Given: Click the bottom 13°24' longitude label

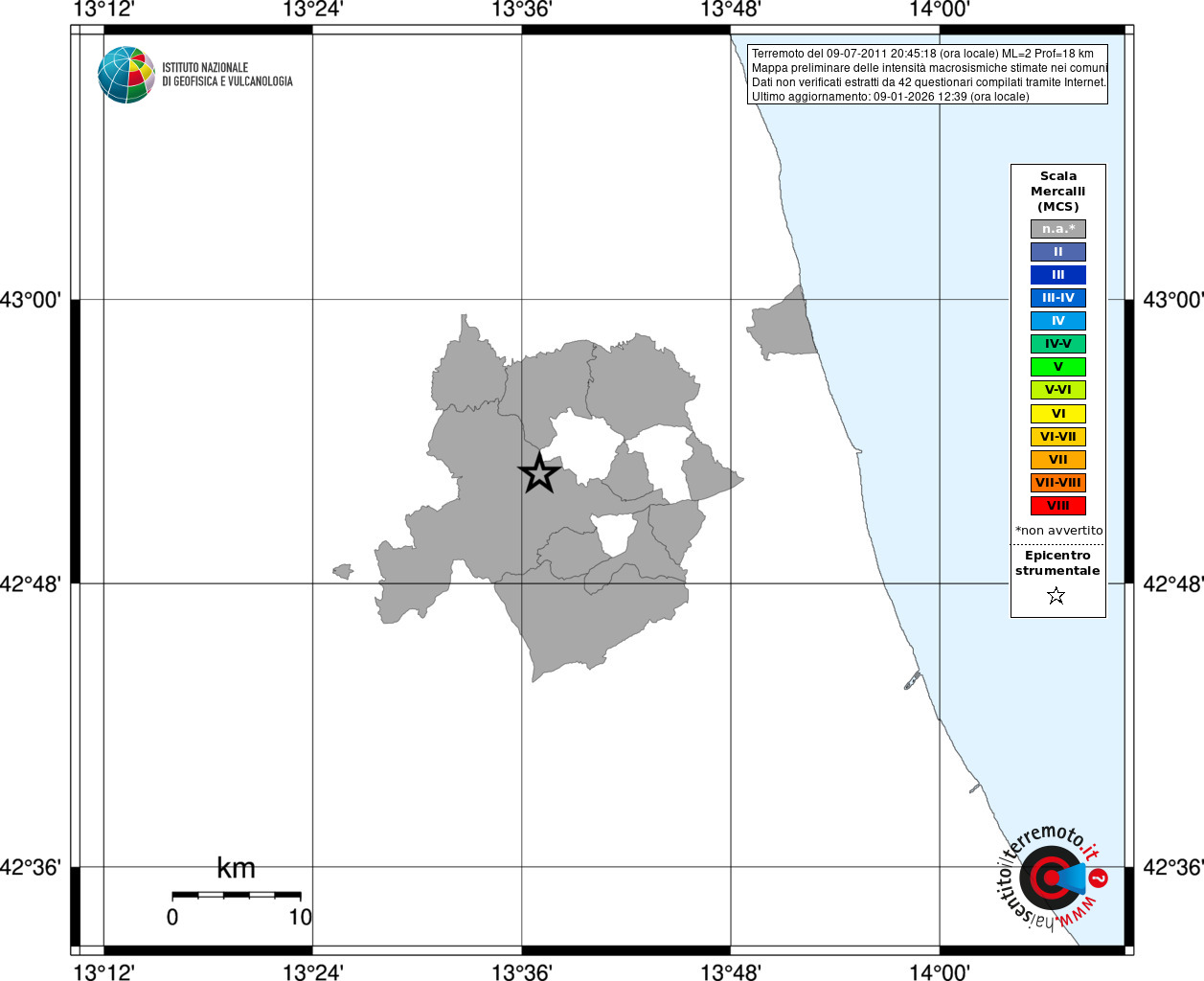Looking at the screenshot, I should [x=312, y=972].
